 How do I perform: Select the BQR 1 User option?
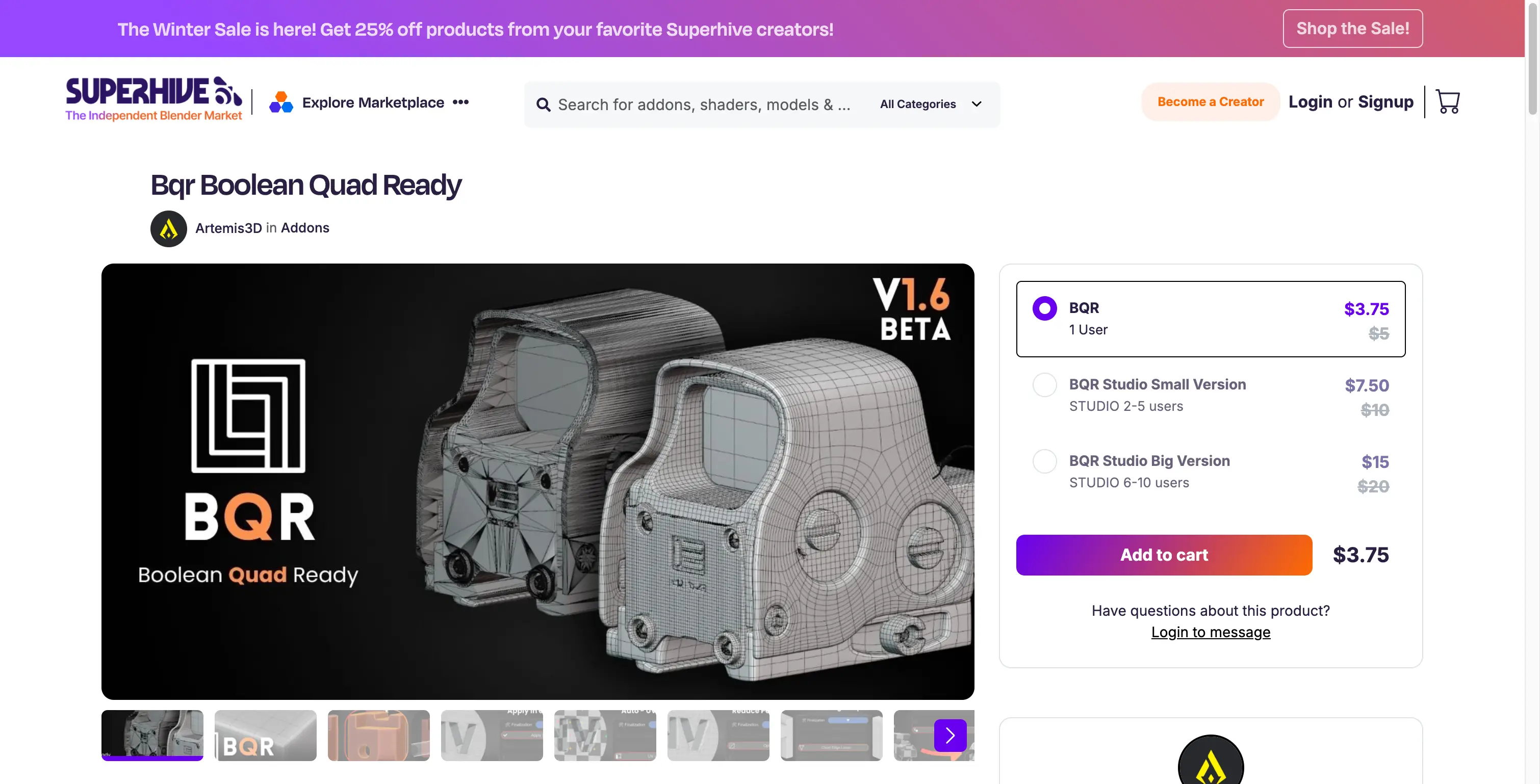tap(1044, 308)
